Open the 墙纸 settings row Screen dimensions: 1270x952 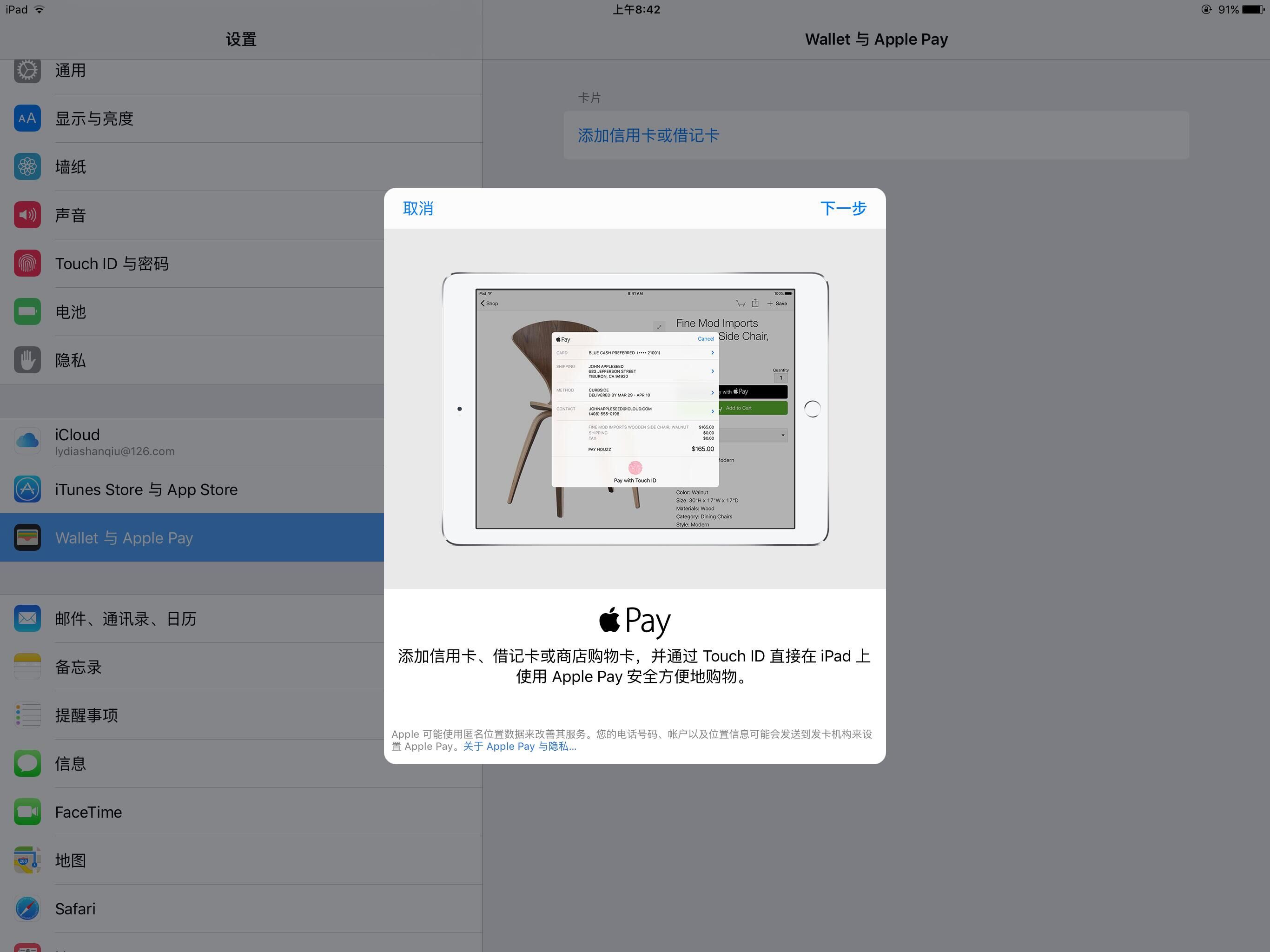[x=241, y=166]
